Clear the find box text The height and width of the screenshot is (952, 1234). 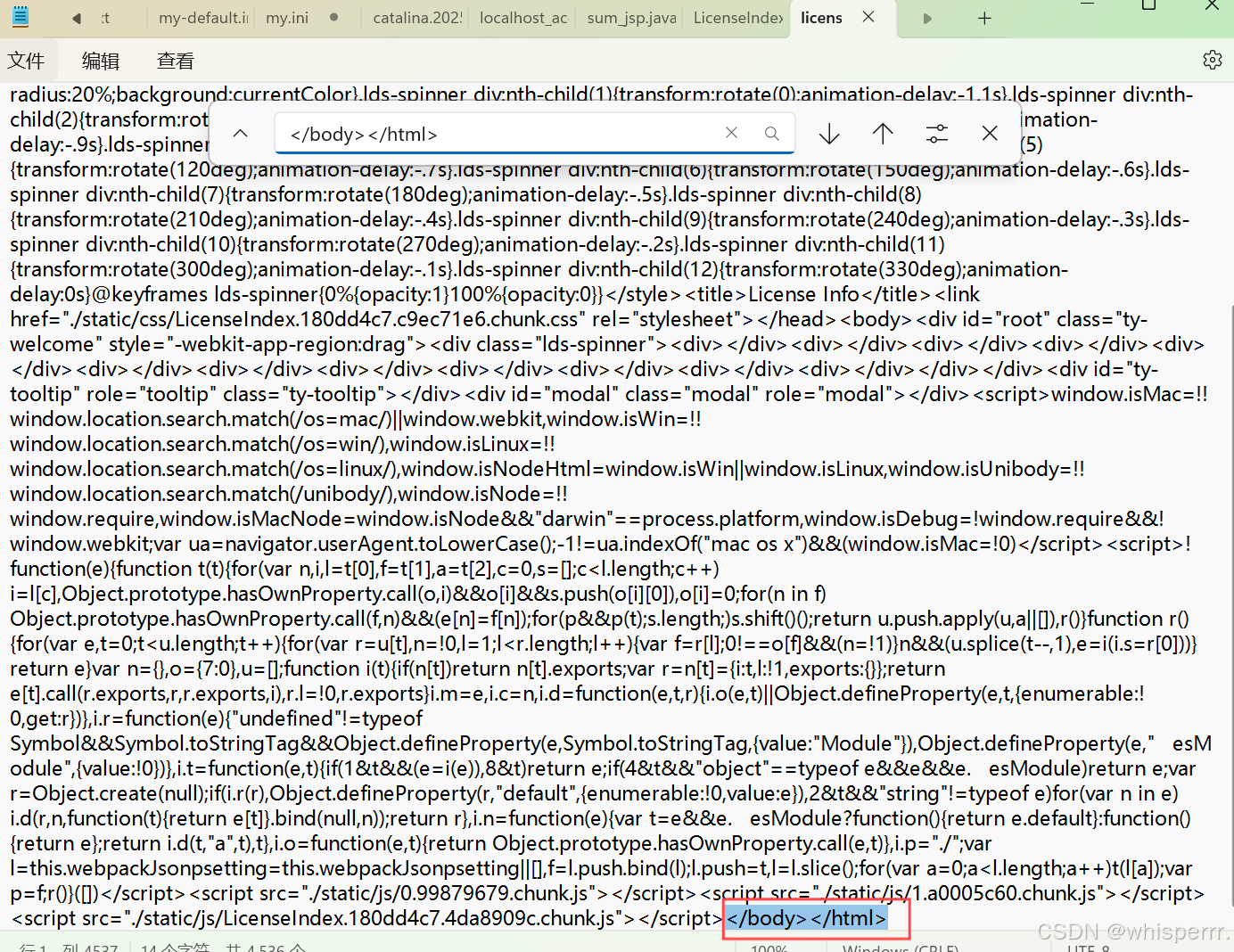point(731,133)
